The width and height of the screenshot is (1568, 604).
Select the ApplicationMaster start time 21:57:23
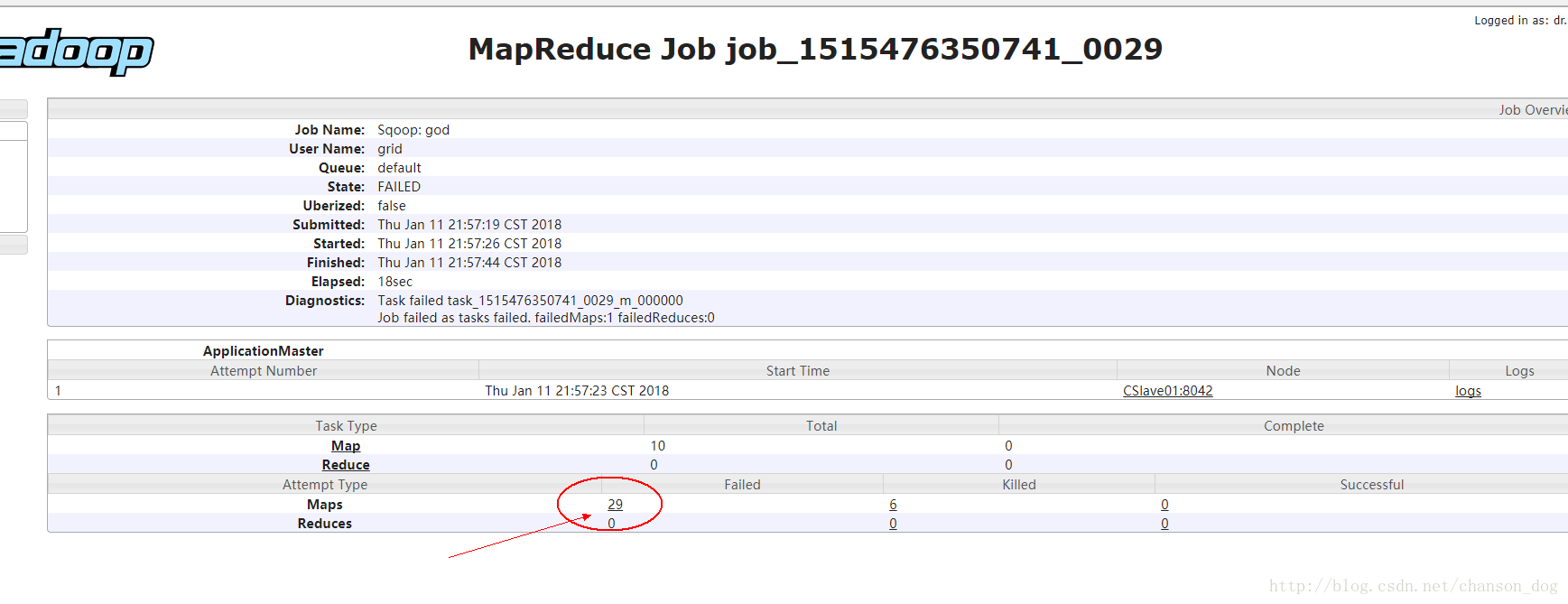[577, 391]
